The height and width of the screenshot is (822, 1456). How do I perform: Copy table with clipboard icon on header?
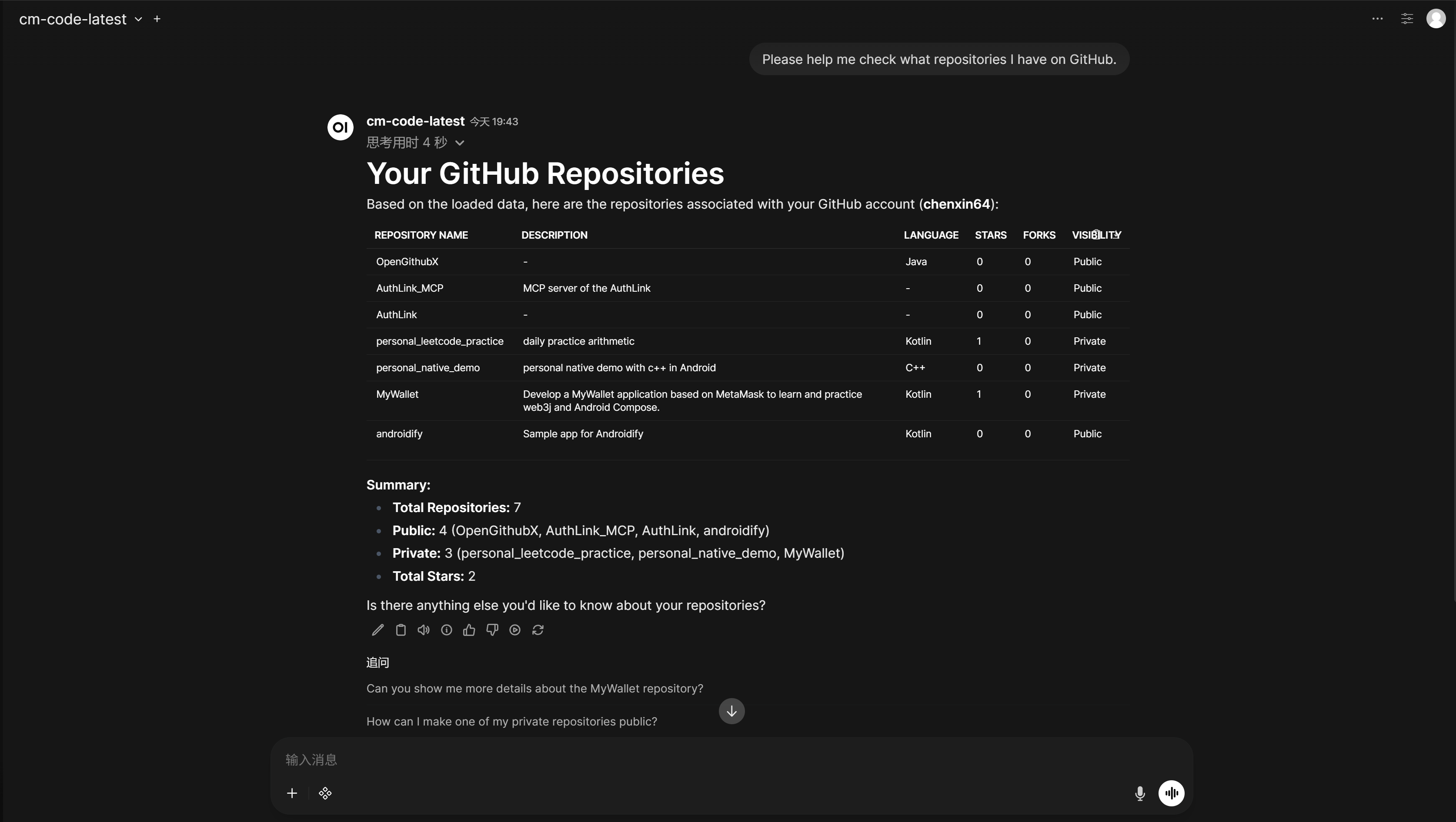pyautogui.click(x=1096, y=234)
